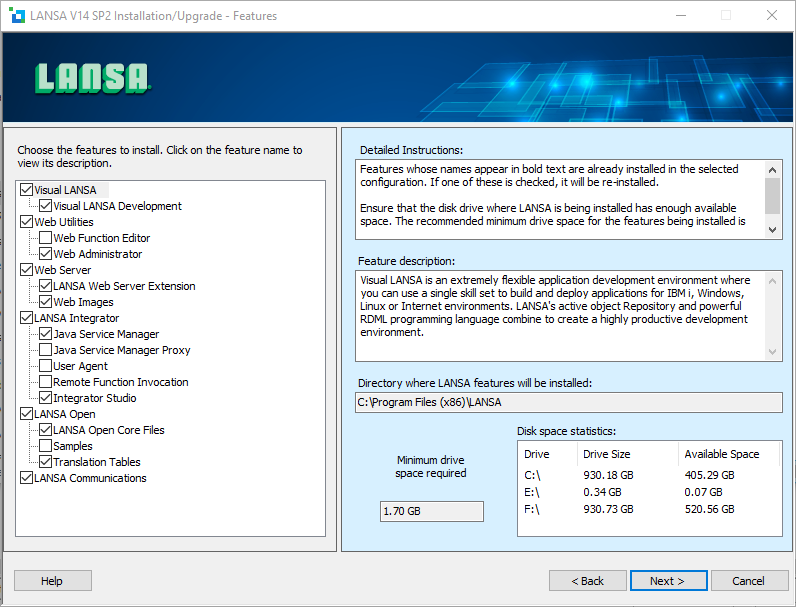Viewport: 796px width, 607px height.
Task: Enable the Web Function Editor checkbox
Action: point(45,238)
